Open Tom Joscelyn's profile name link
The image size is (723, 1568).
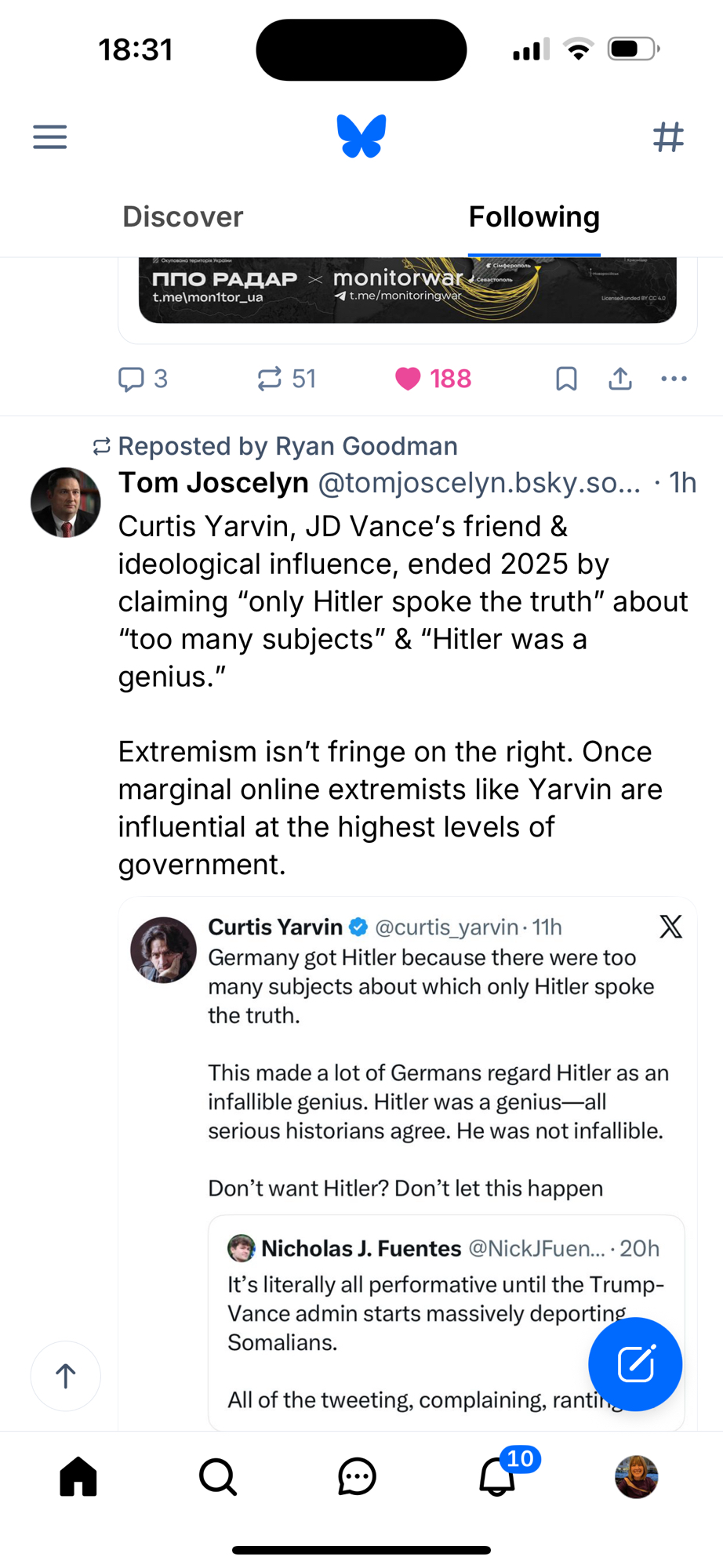(213, 483)
